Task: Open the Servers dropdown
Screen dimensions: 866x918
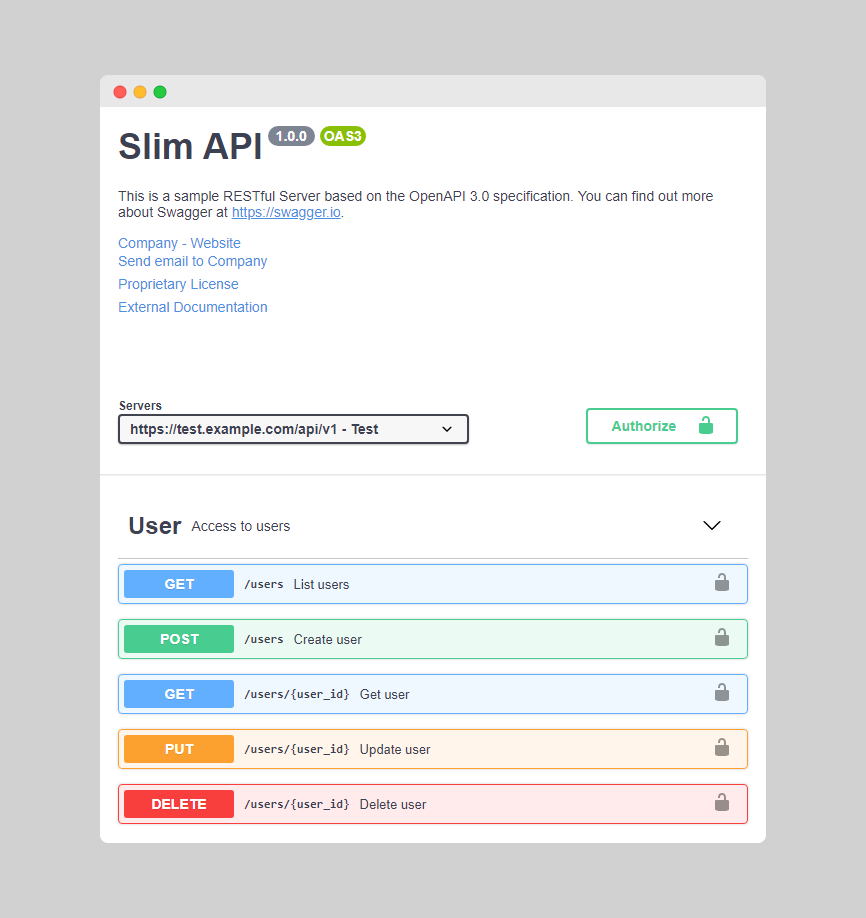Action: click(x=293, y=429)
